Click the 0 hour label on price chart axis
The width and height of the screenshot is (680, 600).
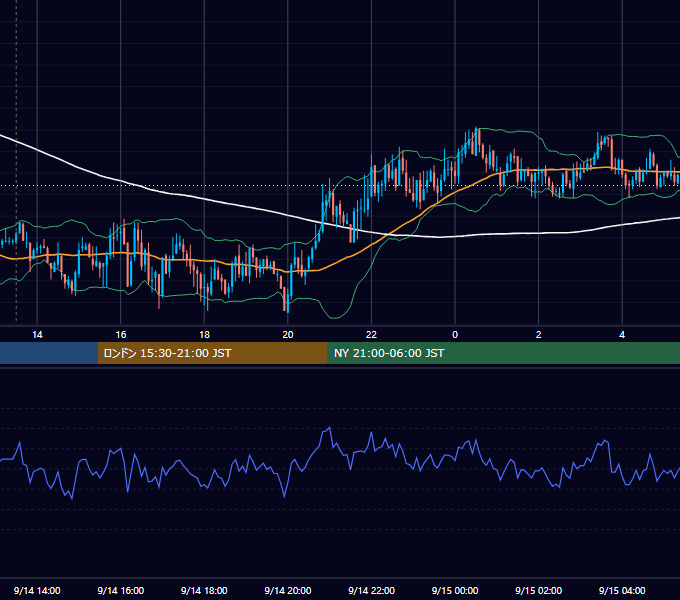pyautogui.click(x=455, y=335)
